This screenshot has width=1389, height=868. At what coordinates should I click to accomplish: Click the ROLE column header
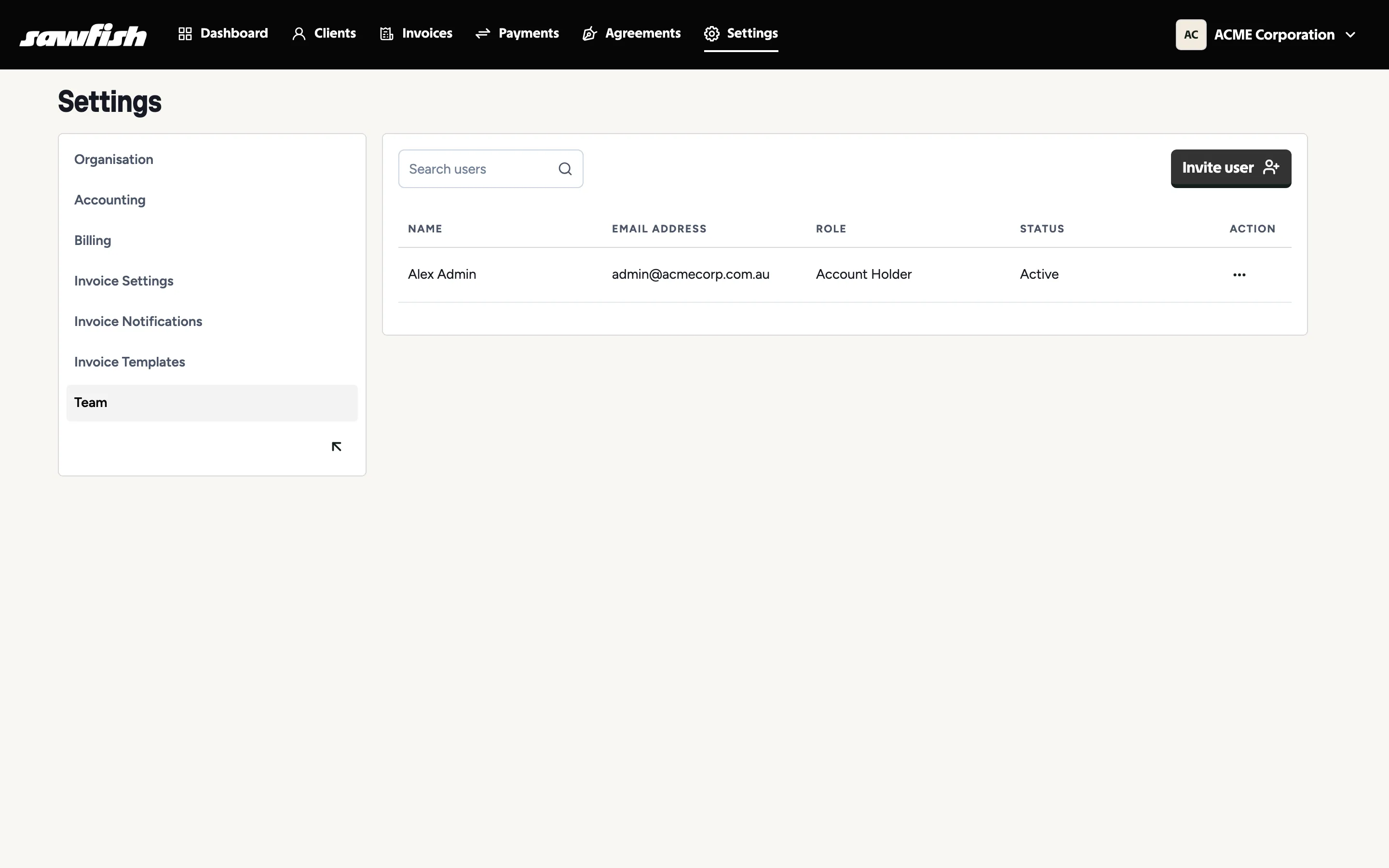pyautogui.click(x=831, y=229)
